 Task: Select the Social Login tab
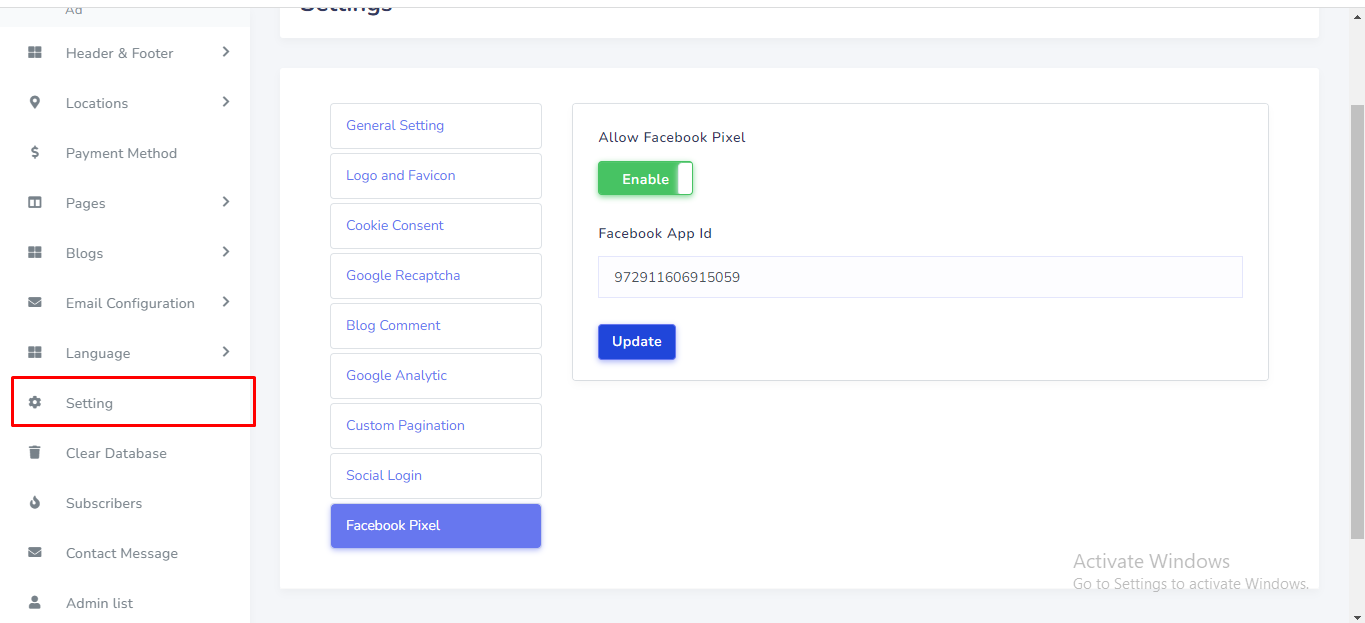435,476
